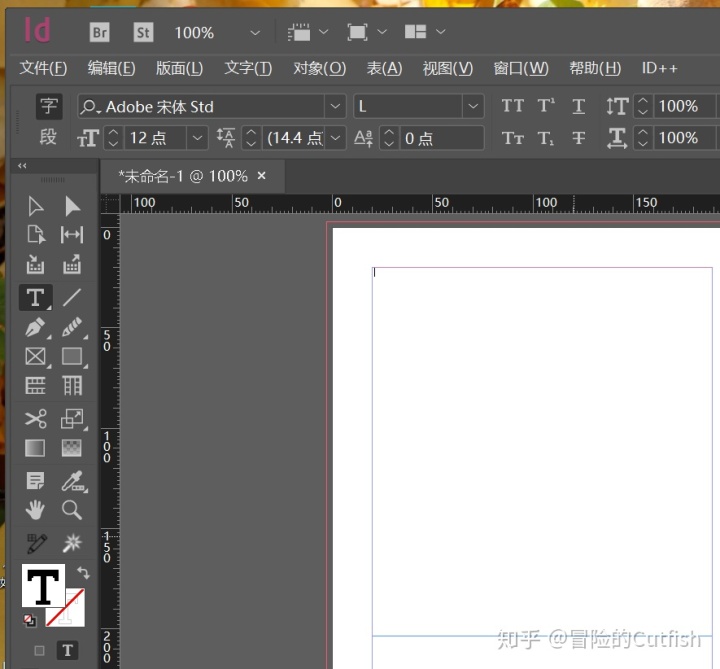Enable formatting affects container button
This screenshot has height=669, width=720.
[39, 651]
